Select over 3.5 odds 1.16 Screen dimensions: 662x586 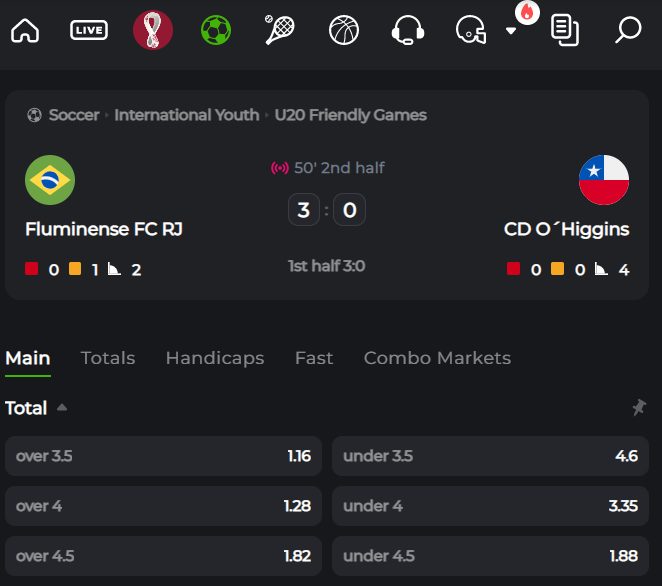pos(163,456)
